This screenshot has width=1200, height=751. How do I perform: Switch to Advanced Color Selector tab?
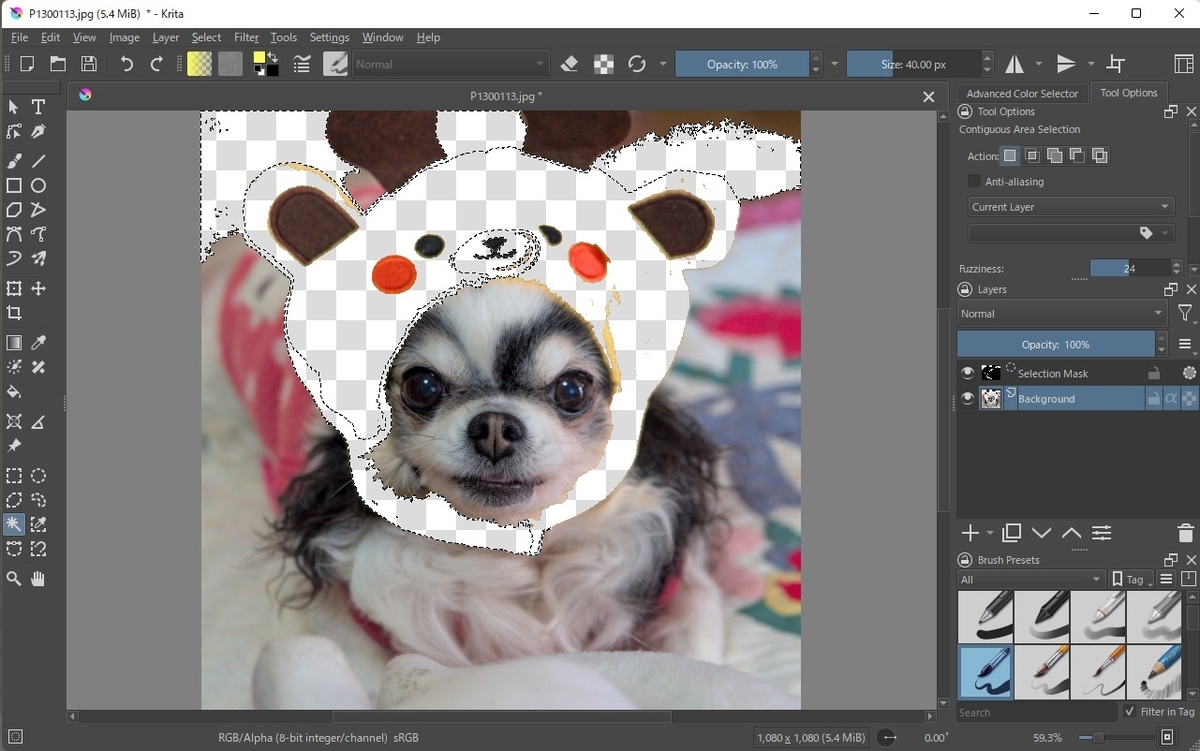click(1022, 93)
